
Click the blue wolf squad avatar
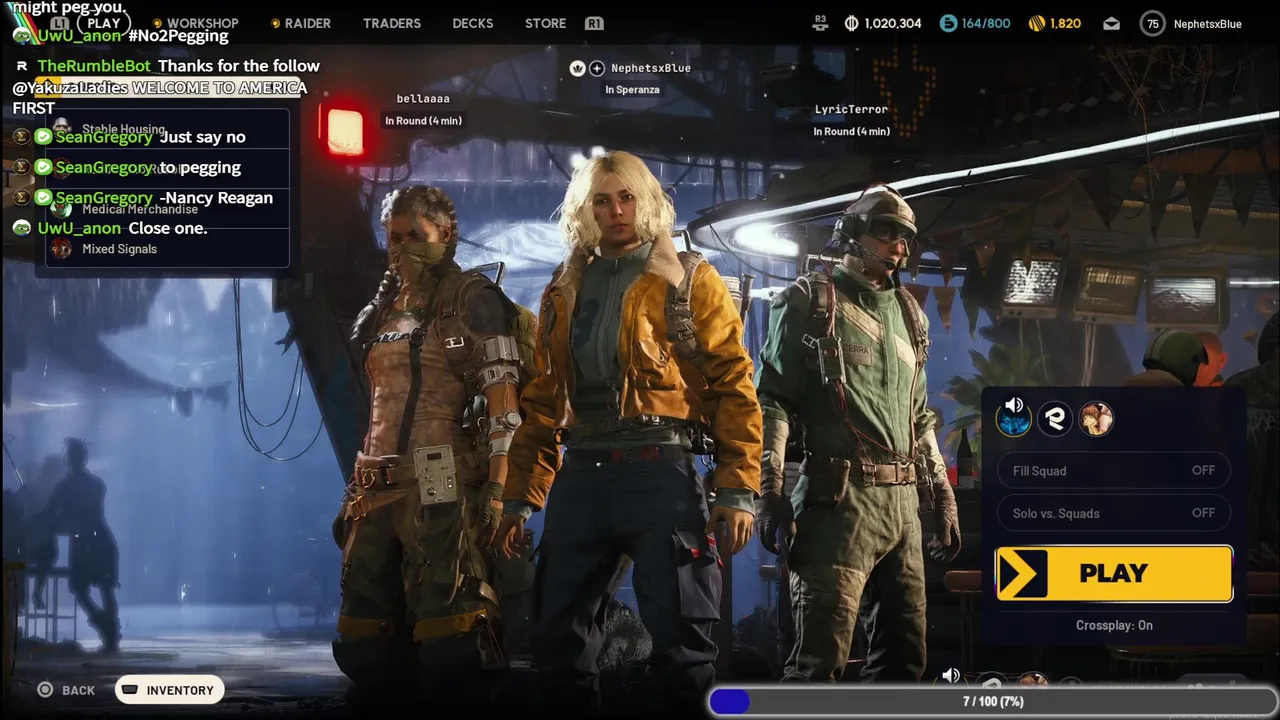click(1014, 419)
